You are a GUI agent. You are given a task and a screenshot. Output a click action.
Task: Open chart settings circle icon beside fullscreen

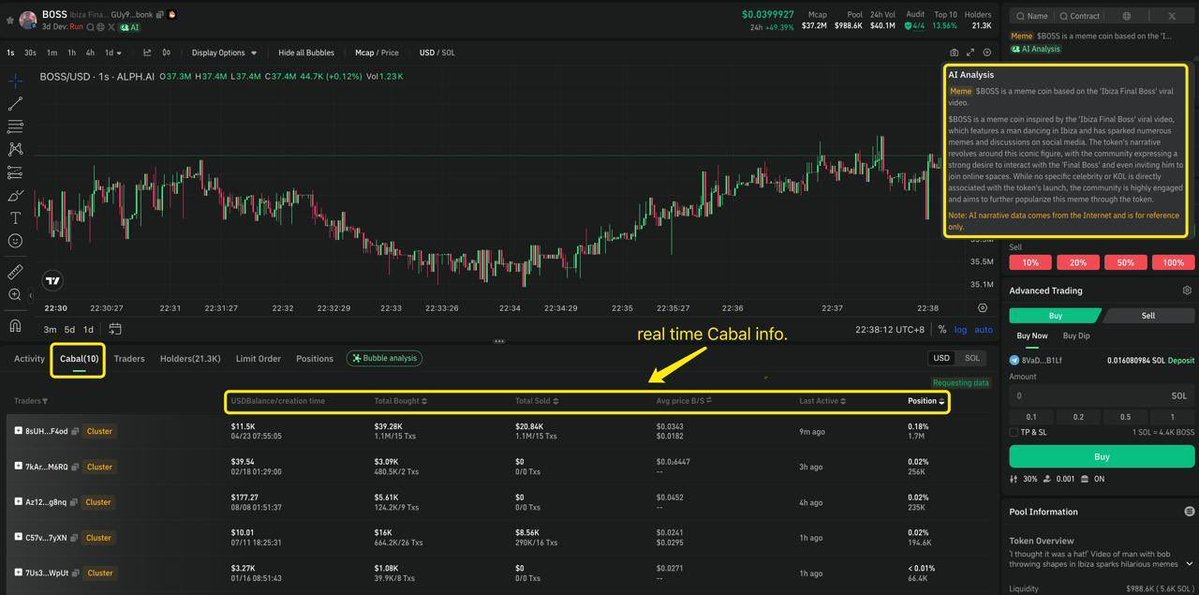click(x=987, y=53)
